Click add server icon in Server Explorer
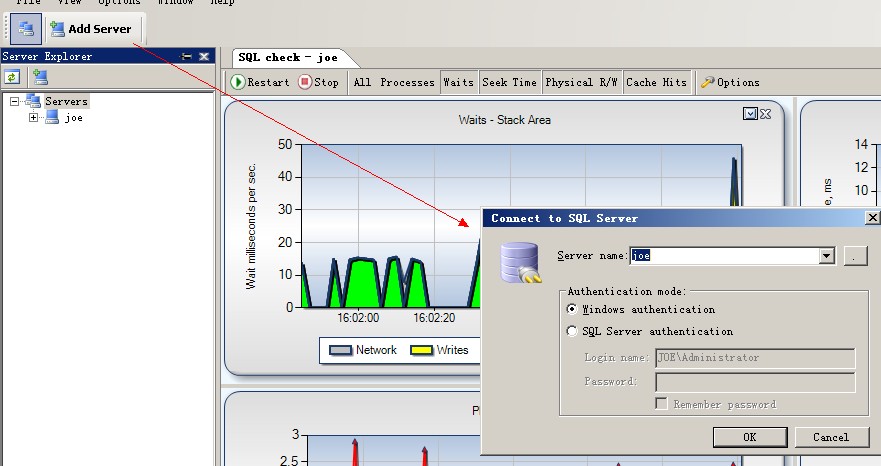The height and width of the screenshot is (466, 881). [x=40, y=77]
